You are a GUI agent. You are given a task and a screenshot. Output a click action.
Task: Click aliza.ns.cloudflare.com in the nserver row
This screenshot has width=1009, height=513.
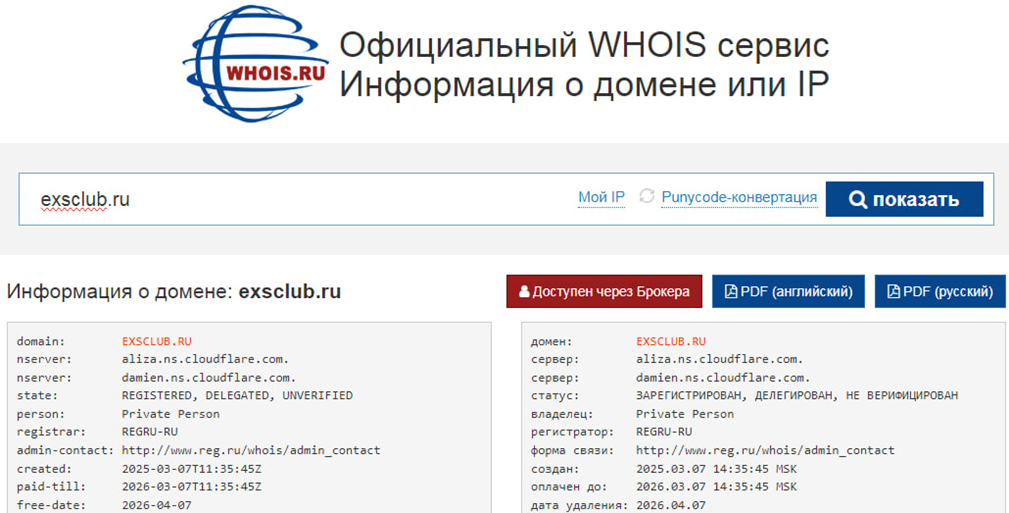click(206, 360)
